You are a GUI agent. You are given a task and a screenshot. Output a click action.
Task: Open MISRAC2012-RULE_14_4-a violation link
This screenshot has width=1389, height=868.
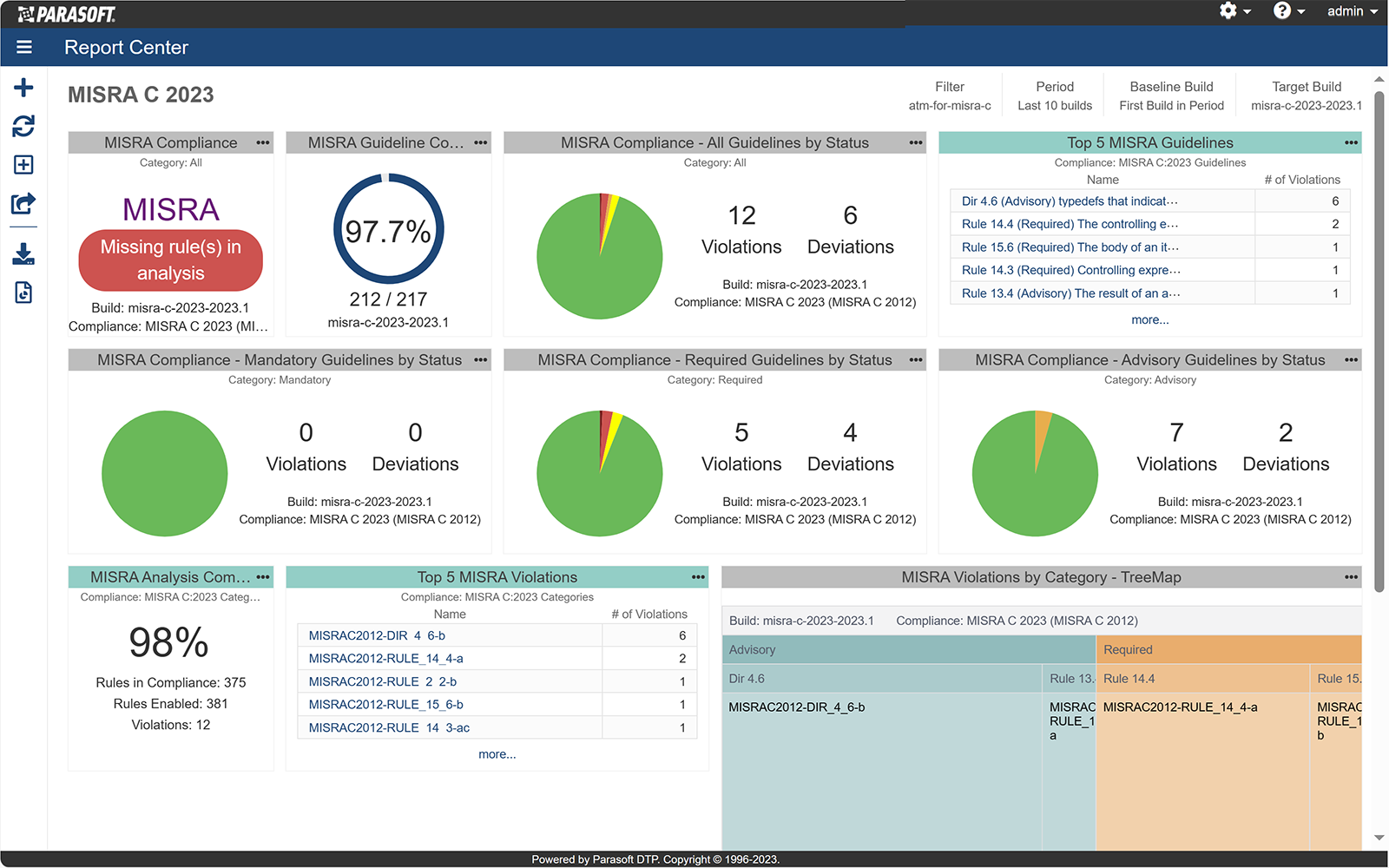(385, 659)
